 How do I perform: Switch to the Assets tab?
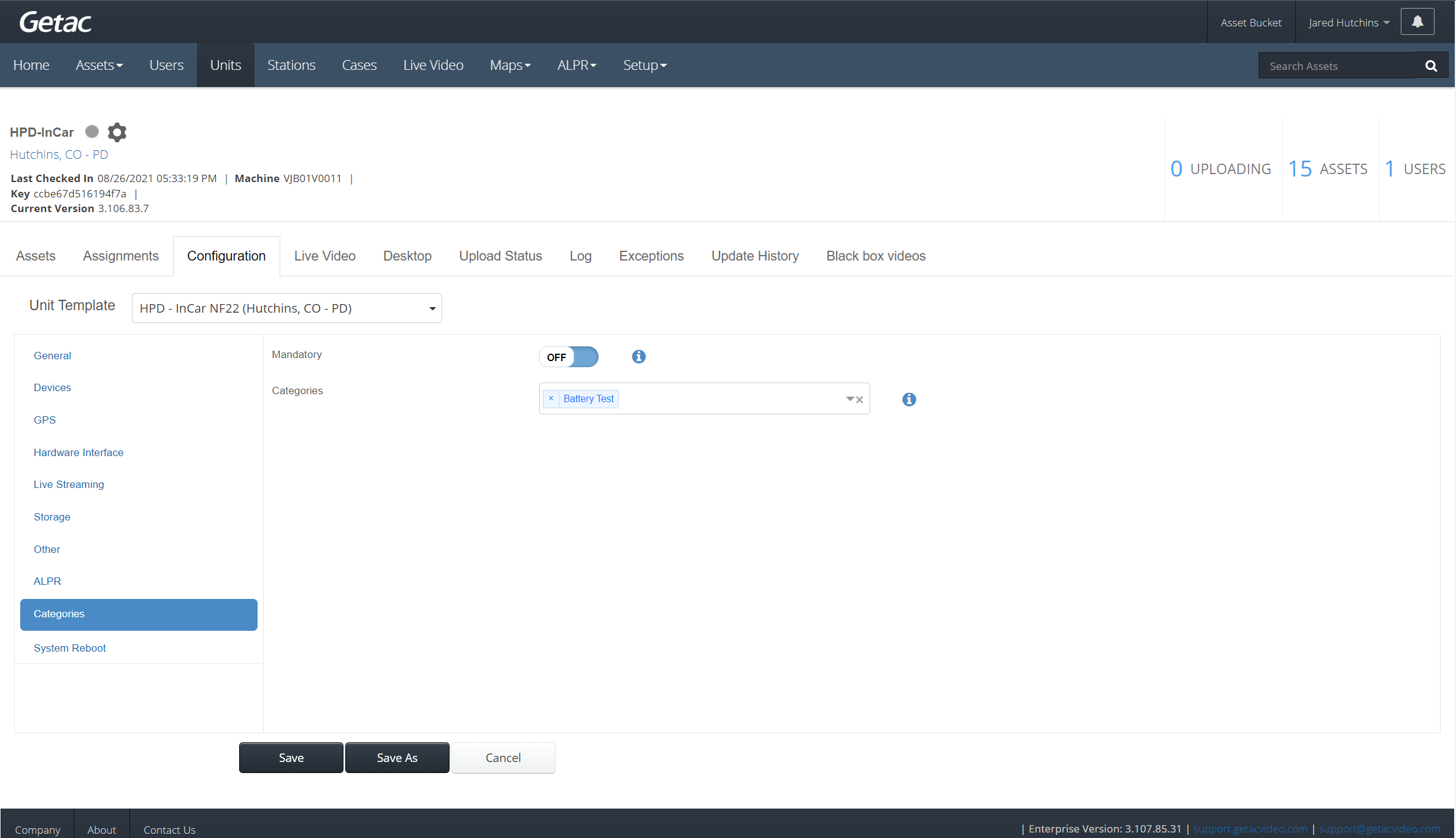pyautogui.click(x=36, y=256)
